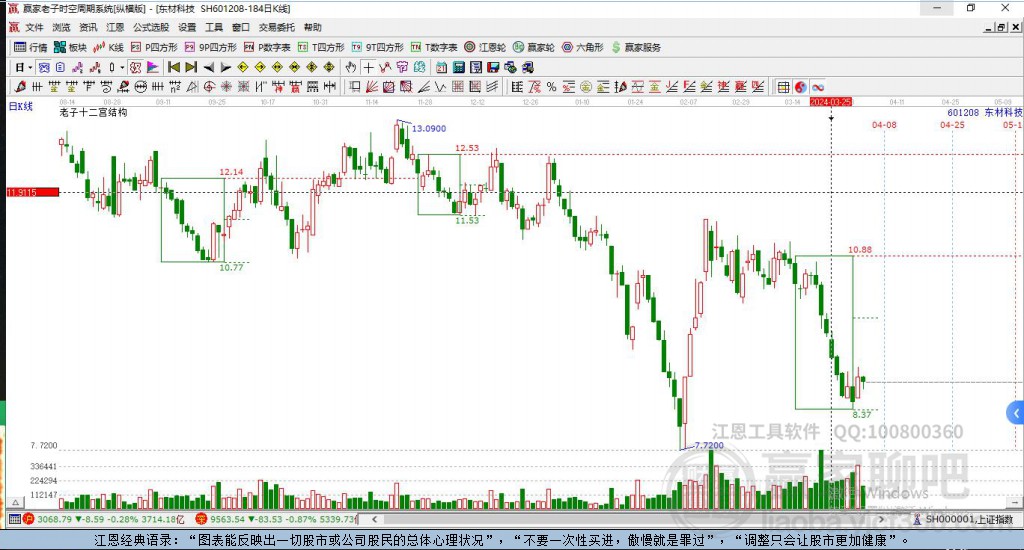1024x550 pixels.
Task: Expand the 日 period dropdown arrow
Action: (x=30, y=67)
